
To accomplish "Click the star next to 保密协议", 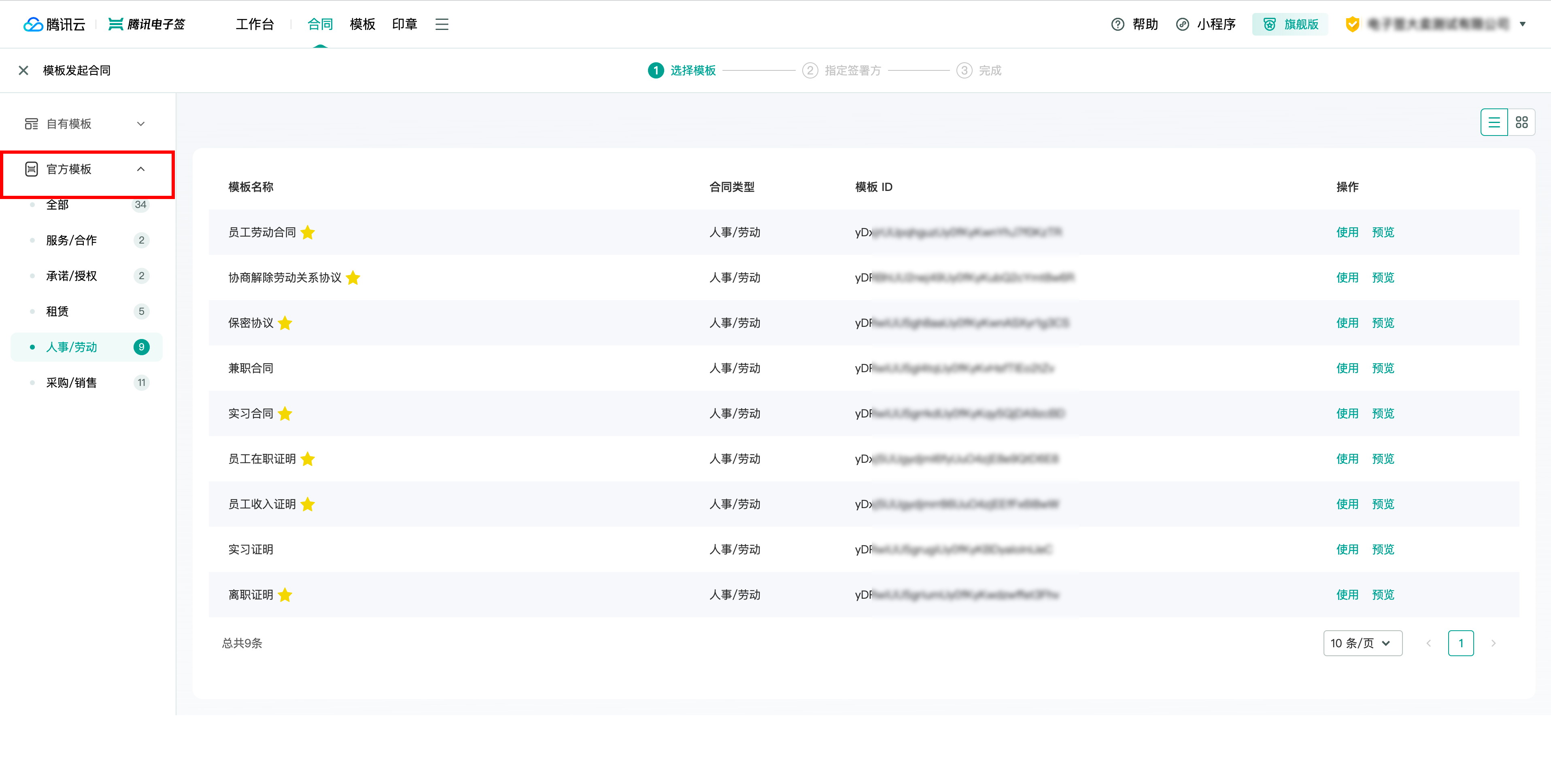I will tap(285, 323).
